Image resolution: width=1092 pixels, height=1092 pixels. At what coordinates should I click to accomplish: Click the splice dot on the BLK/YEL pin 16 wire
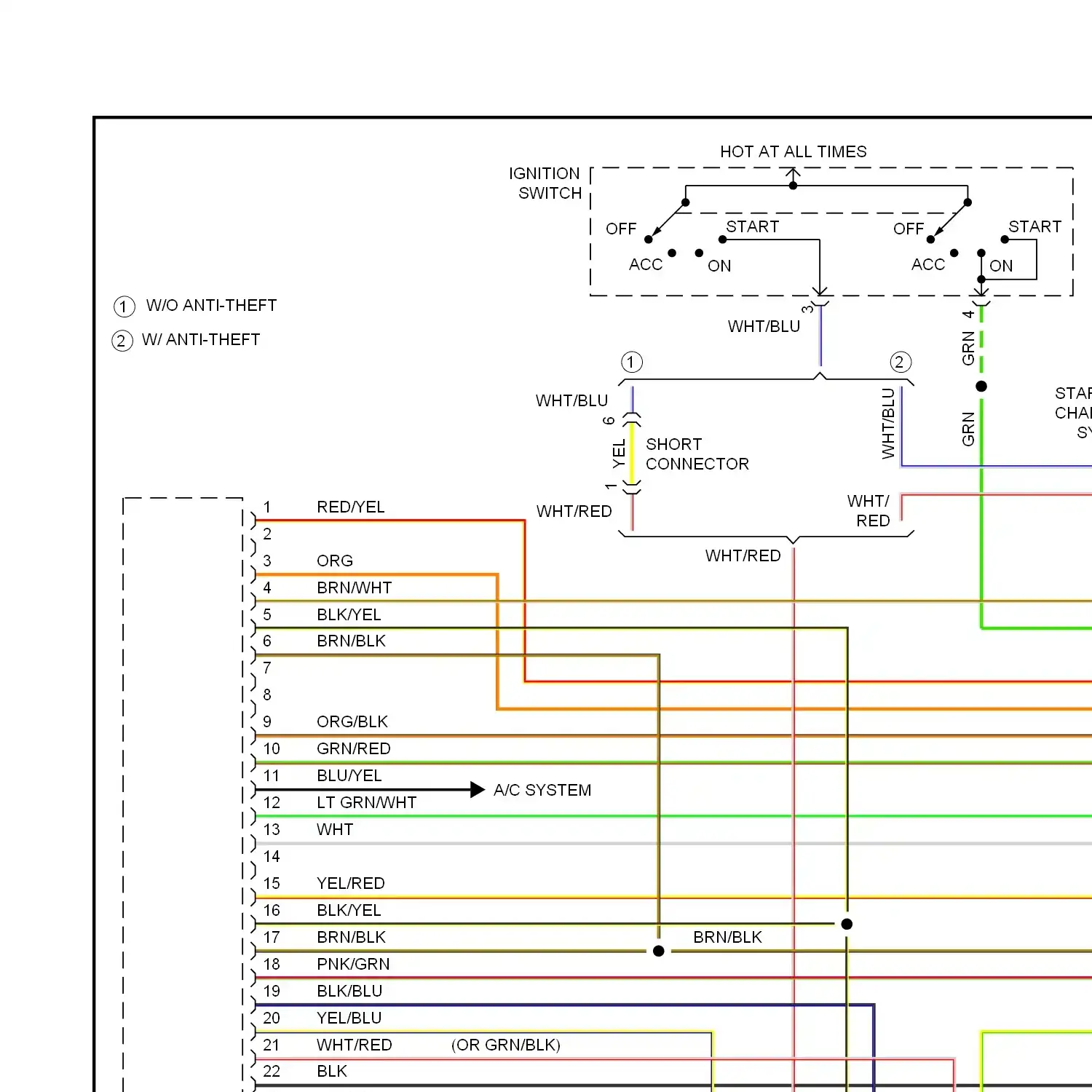(x=847, y=924)
